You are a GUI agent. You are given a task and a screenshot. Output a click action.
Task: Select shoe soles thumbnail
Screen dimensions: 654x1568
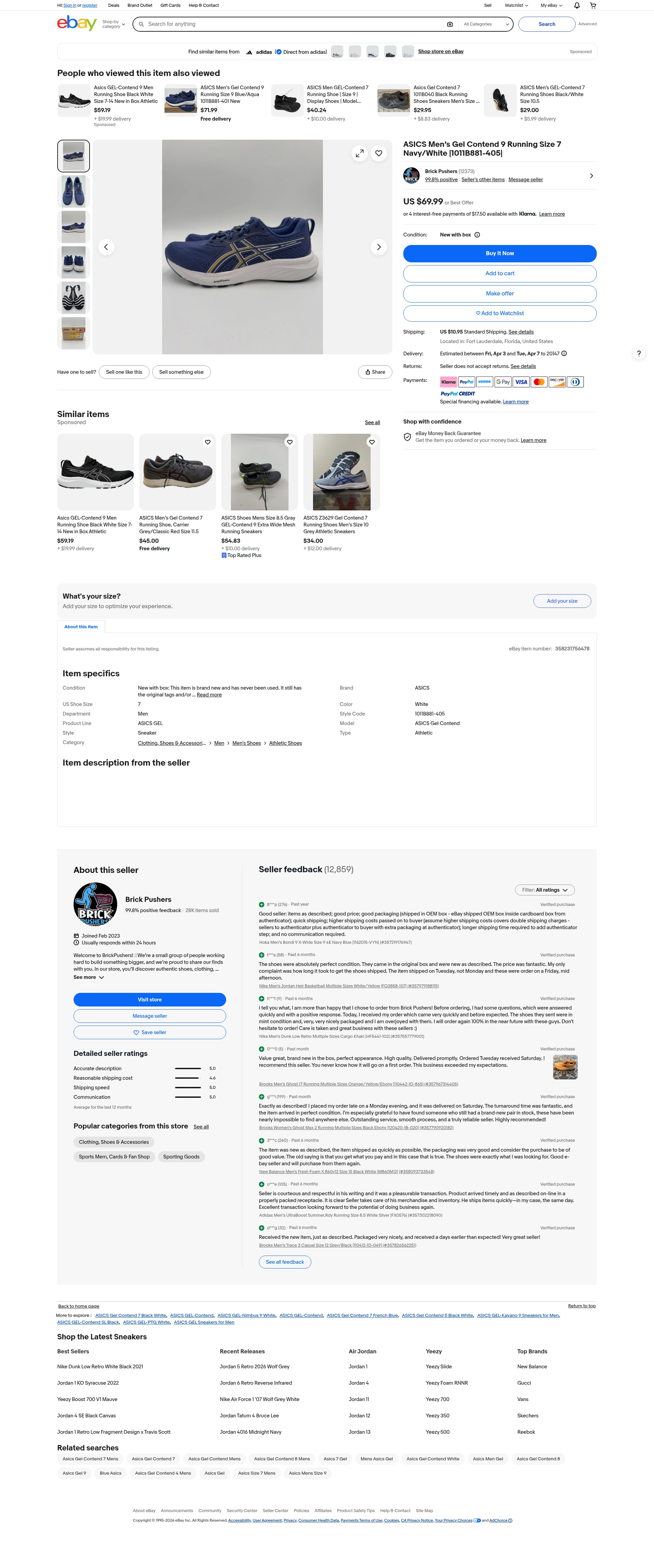74,298
